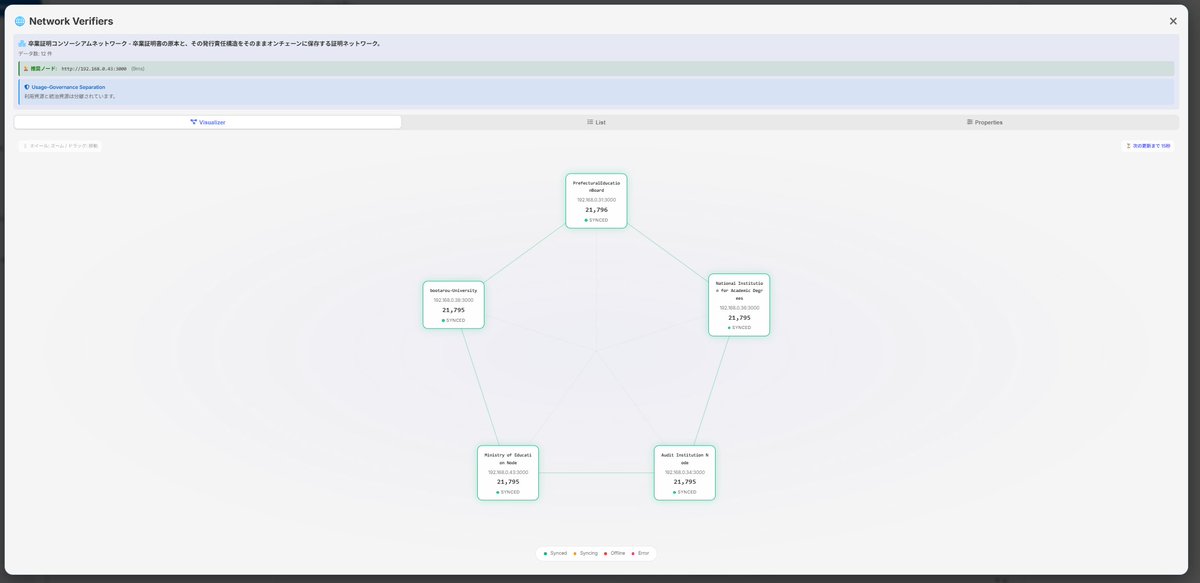Click the List tab lines icon

pyautogui.click(x=590, y=122)
